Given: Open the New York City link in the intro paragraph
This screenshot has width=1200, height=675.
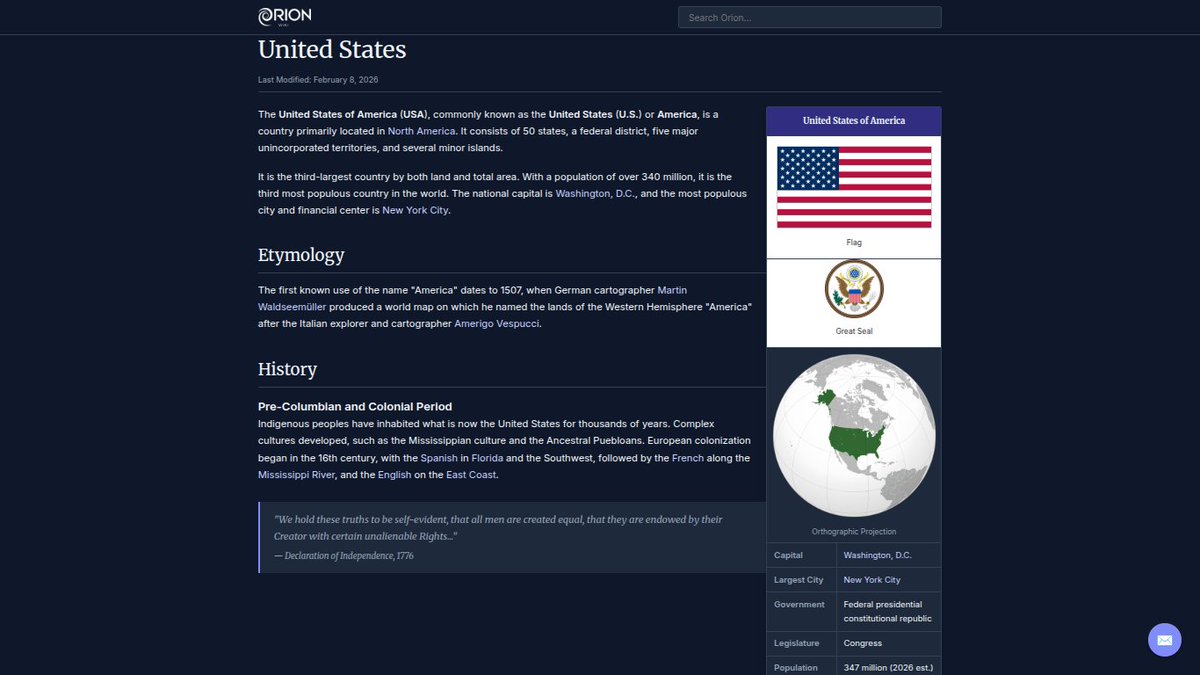Looking at the screenshot, I should tap(415, 210).
